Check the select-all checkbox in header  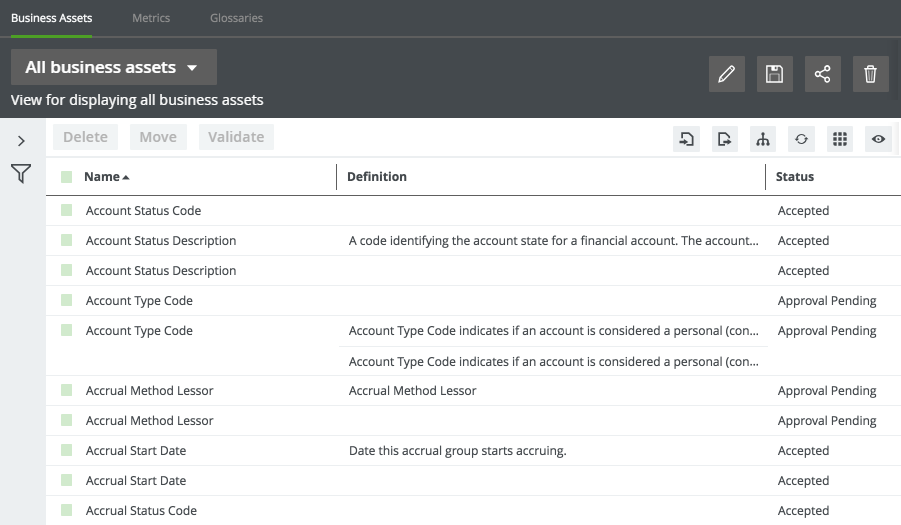click(67, 177)
